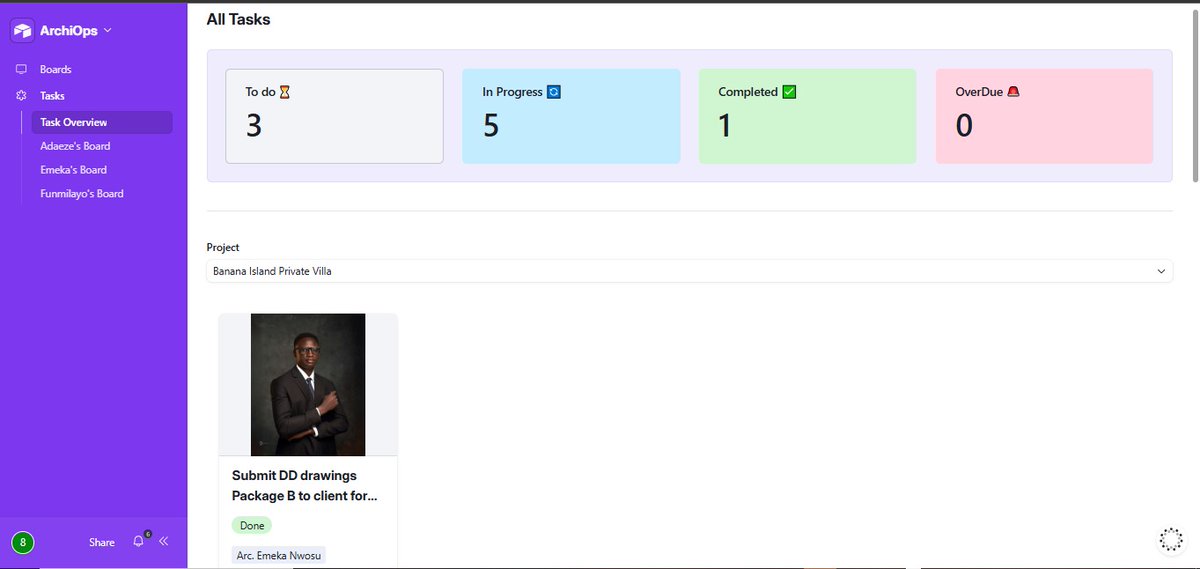This screenshot has width=1200, height=569.
Task: Click the Project field label
Action: (223, 247)
